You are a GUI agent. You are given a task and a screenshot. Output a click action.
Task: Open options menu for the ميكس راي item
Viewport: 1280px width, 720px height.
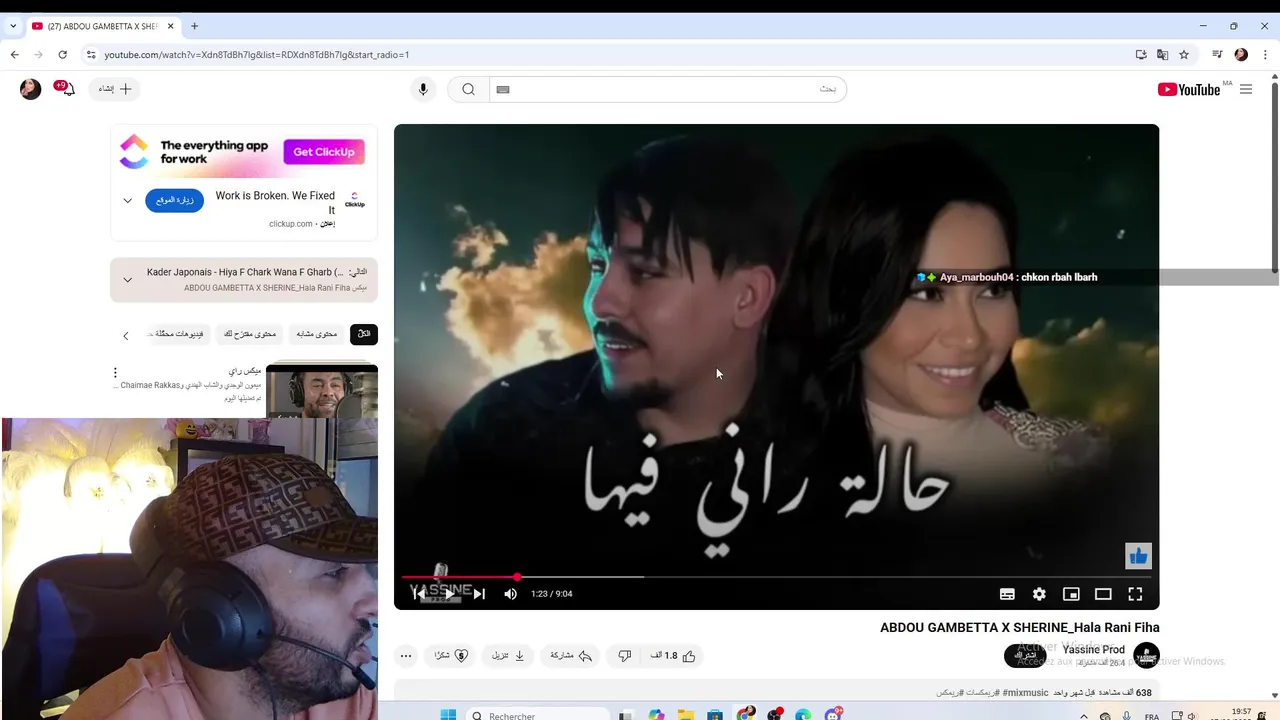[115, 373]
